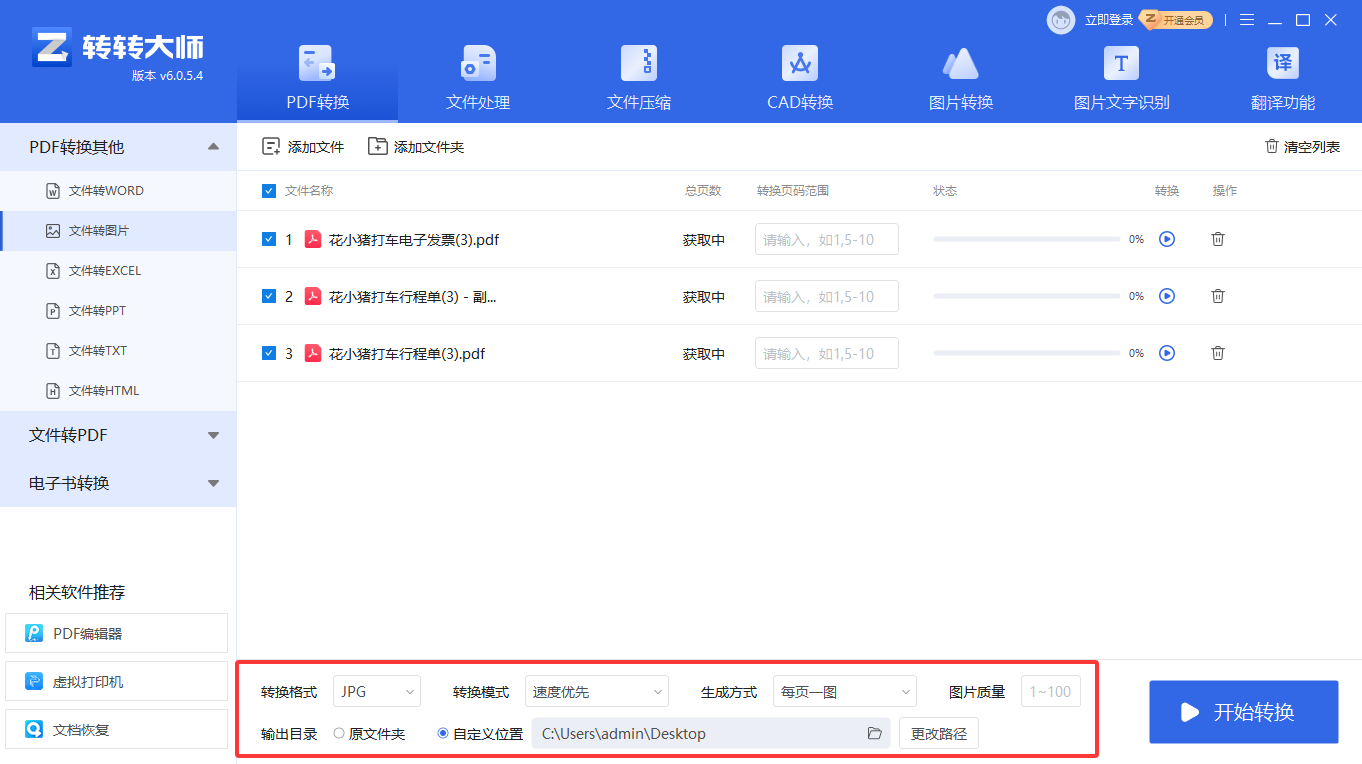The width and height of the screenshot is (1362, 764).
Task: Open 虚拟打印机 recommended software
Action: pos(117,681)
